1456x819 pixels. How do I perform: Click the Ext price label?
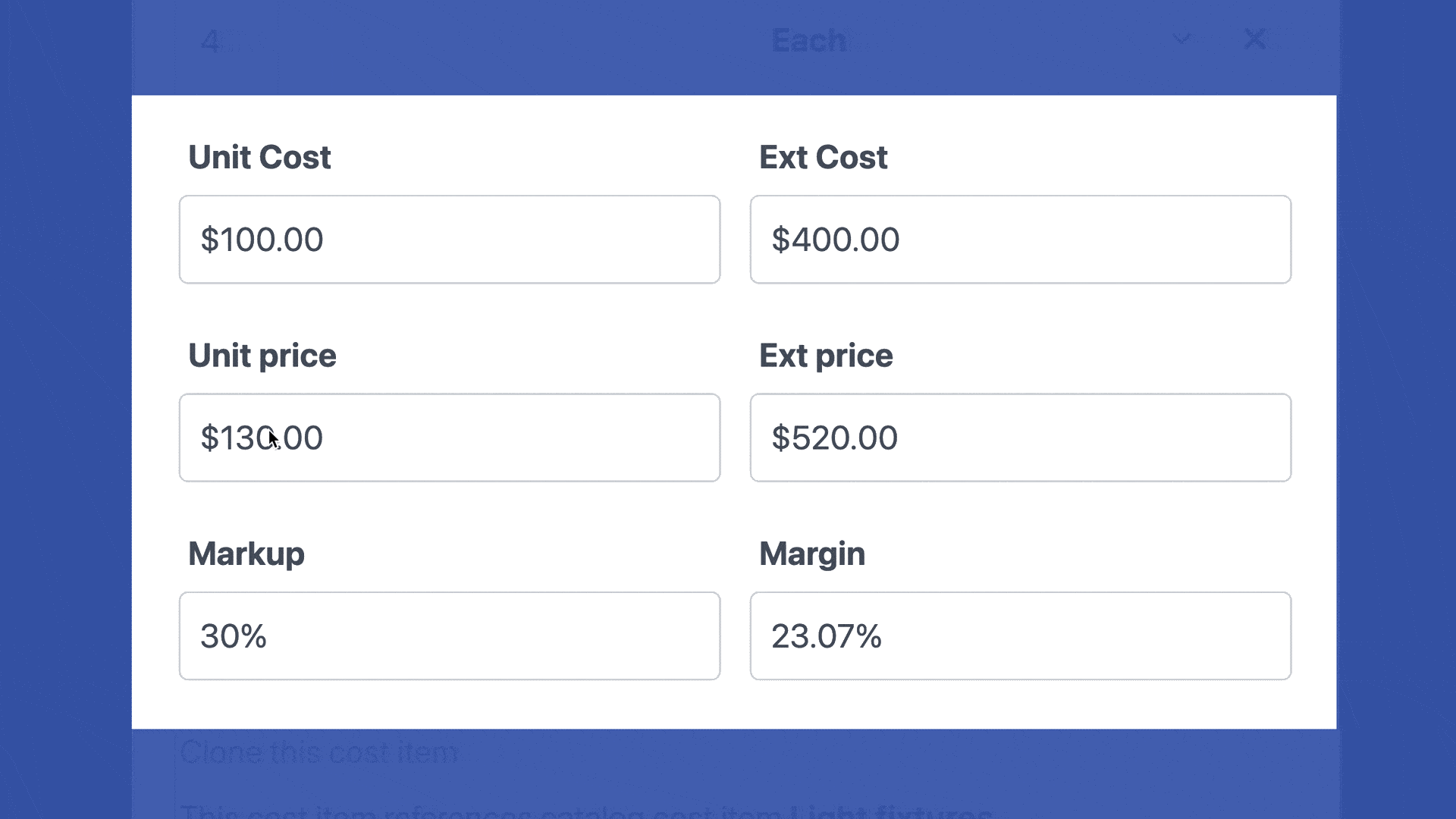click(826, 355)
